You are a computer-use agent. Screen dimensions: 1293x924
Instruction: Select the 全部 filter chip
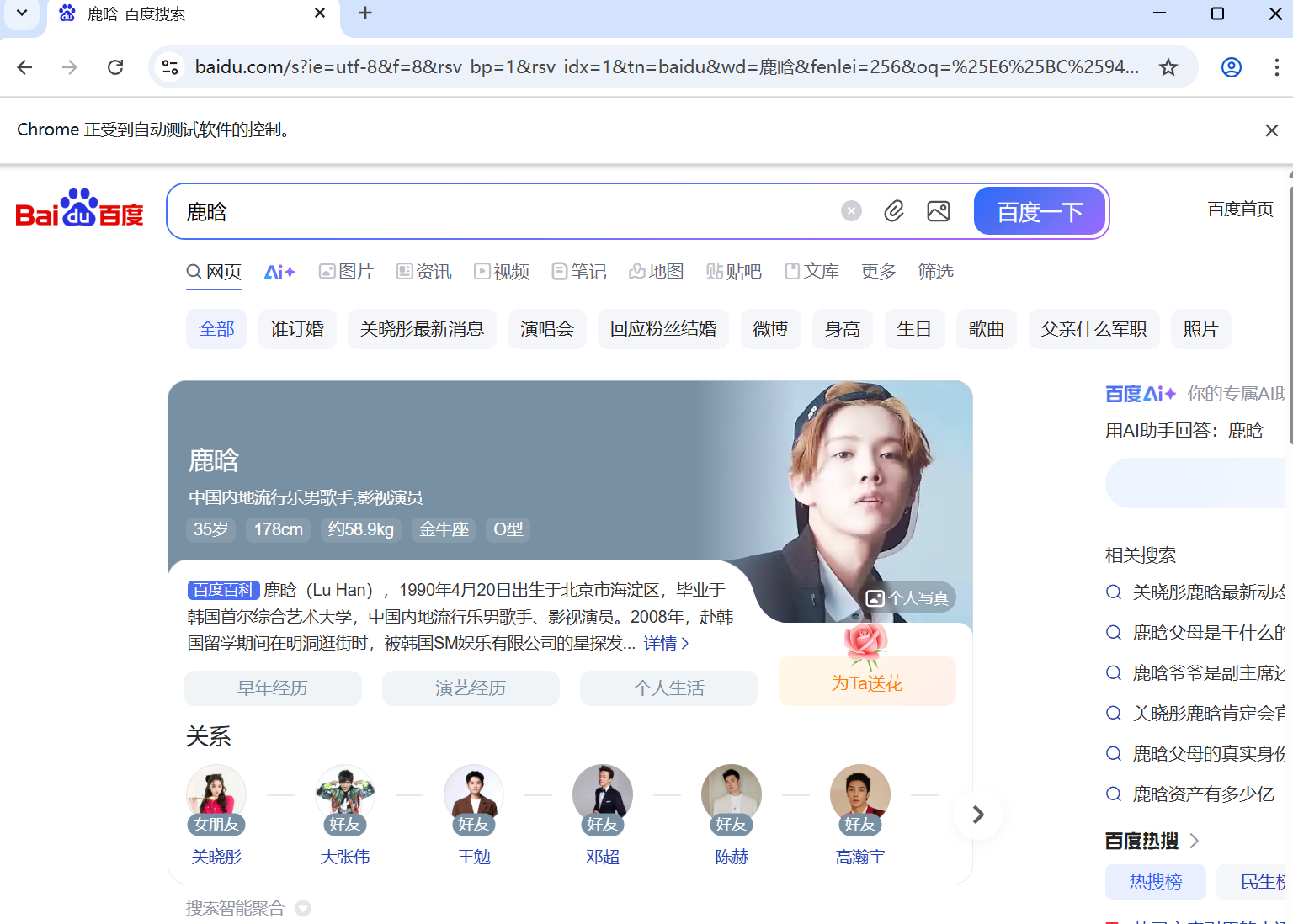[216, 329]
